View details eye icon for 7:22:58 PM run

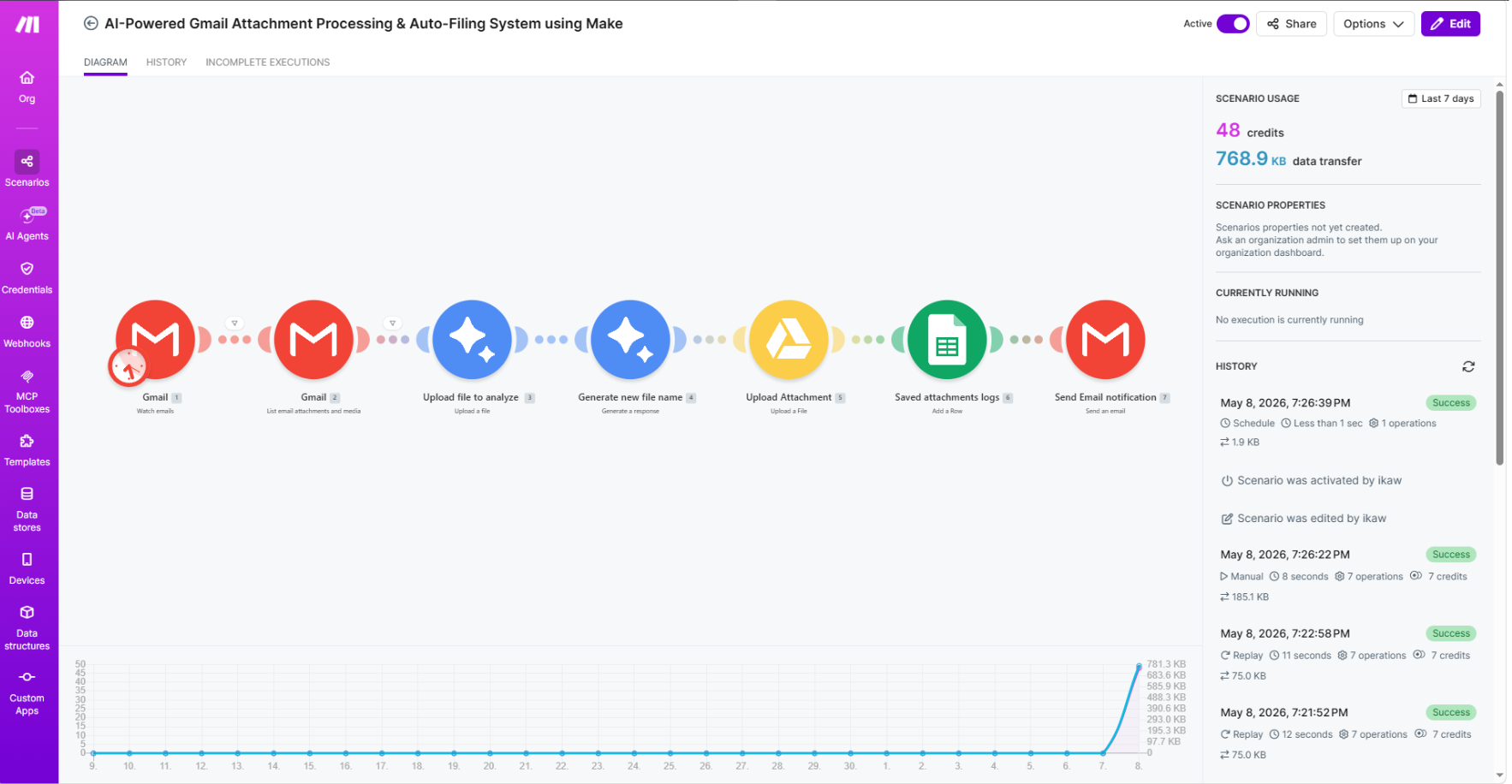pyautogui.click(x=1419, y=655)
